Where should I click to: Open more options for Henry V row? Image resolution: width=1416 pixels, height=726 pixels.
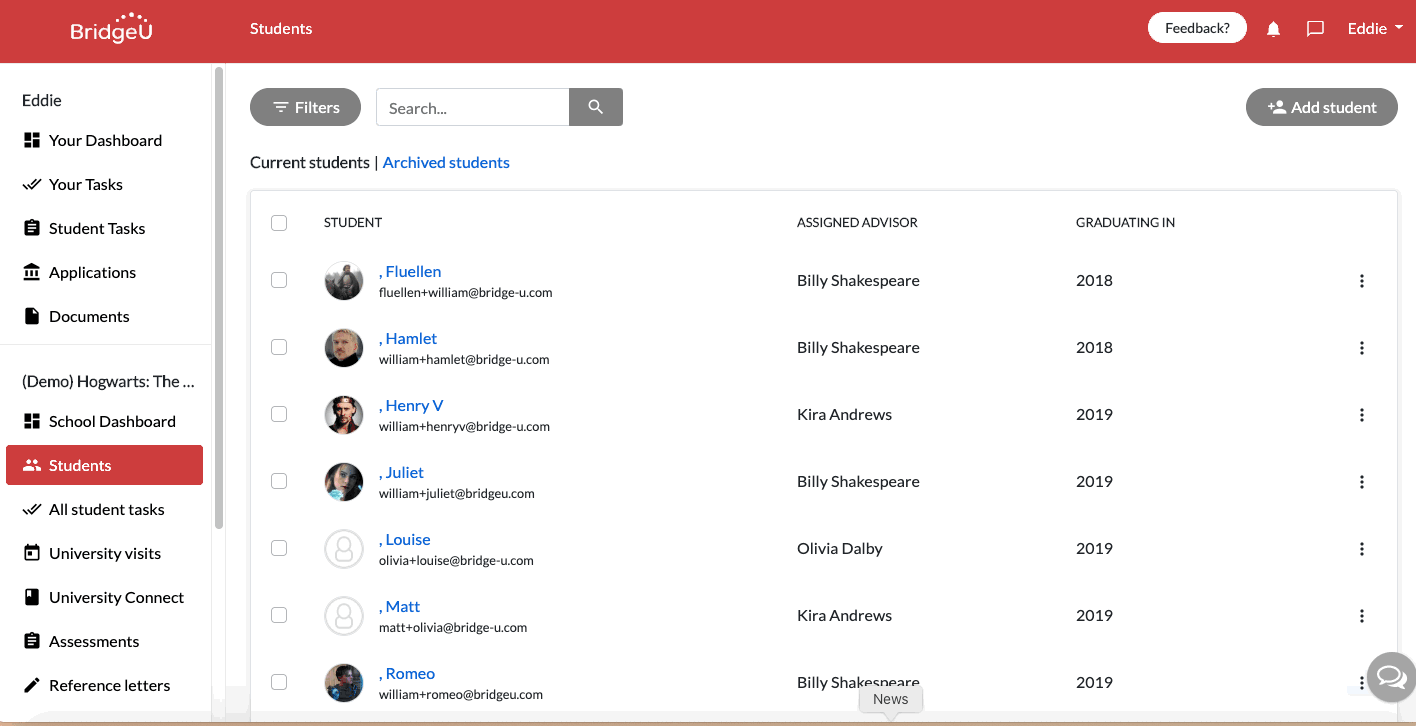1361,415
